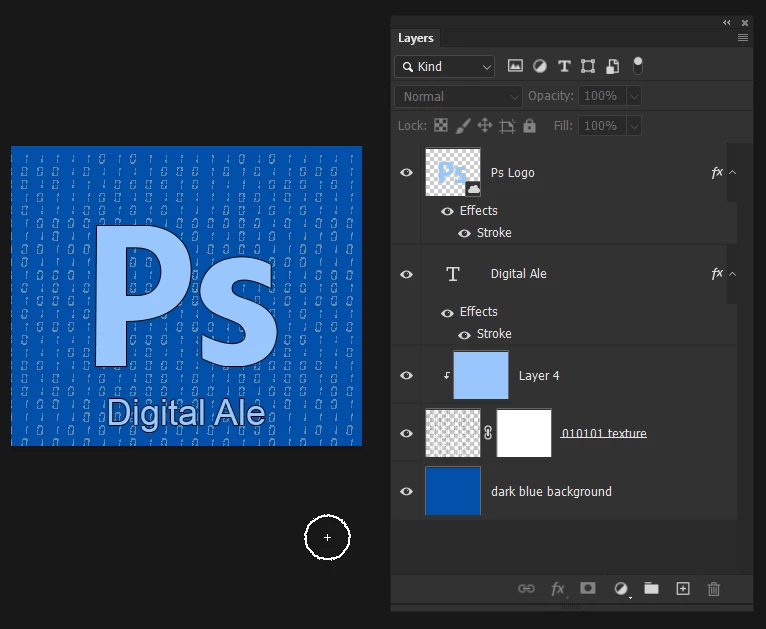Filter for smart objects icon
The width and height of the screenshot is (766, 629).
[x=613, y=66]
